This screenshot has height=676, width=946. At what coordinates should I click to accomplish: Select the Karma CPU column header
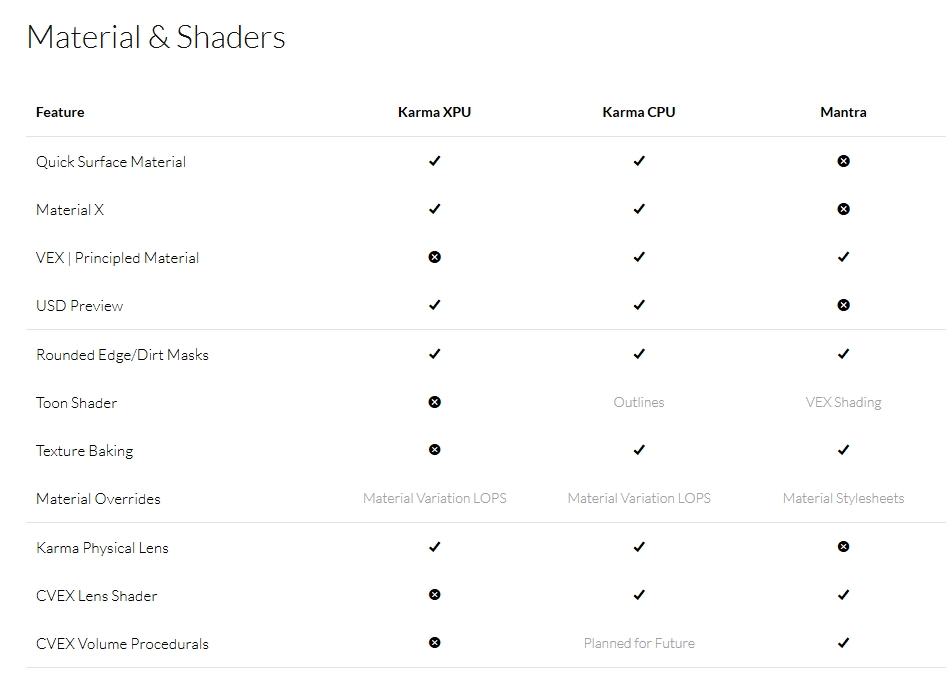pos(639,112)
